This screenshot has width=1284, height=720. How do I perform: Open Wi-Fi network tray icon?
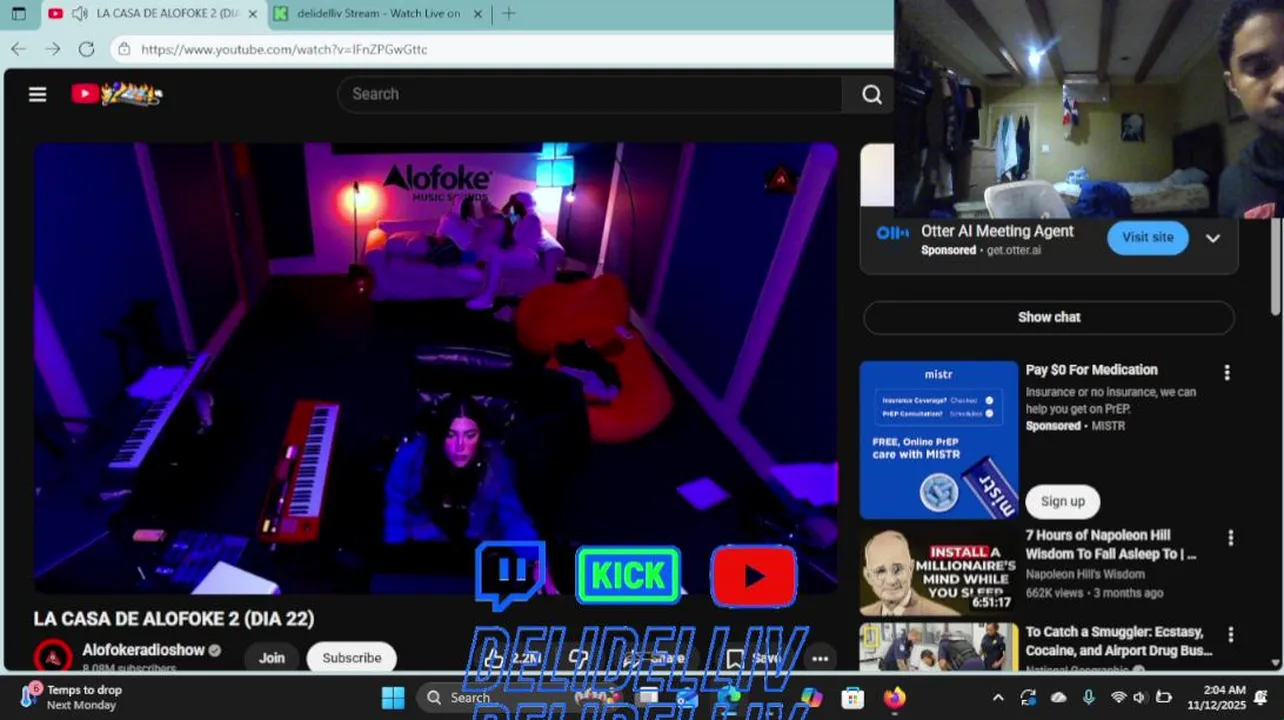click(x=1118, y=697)
